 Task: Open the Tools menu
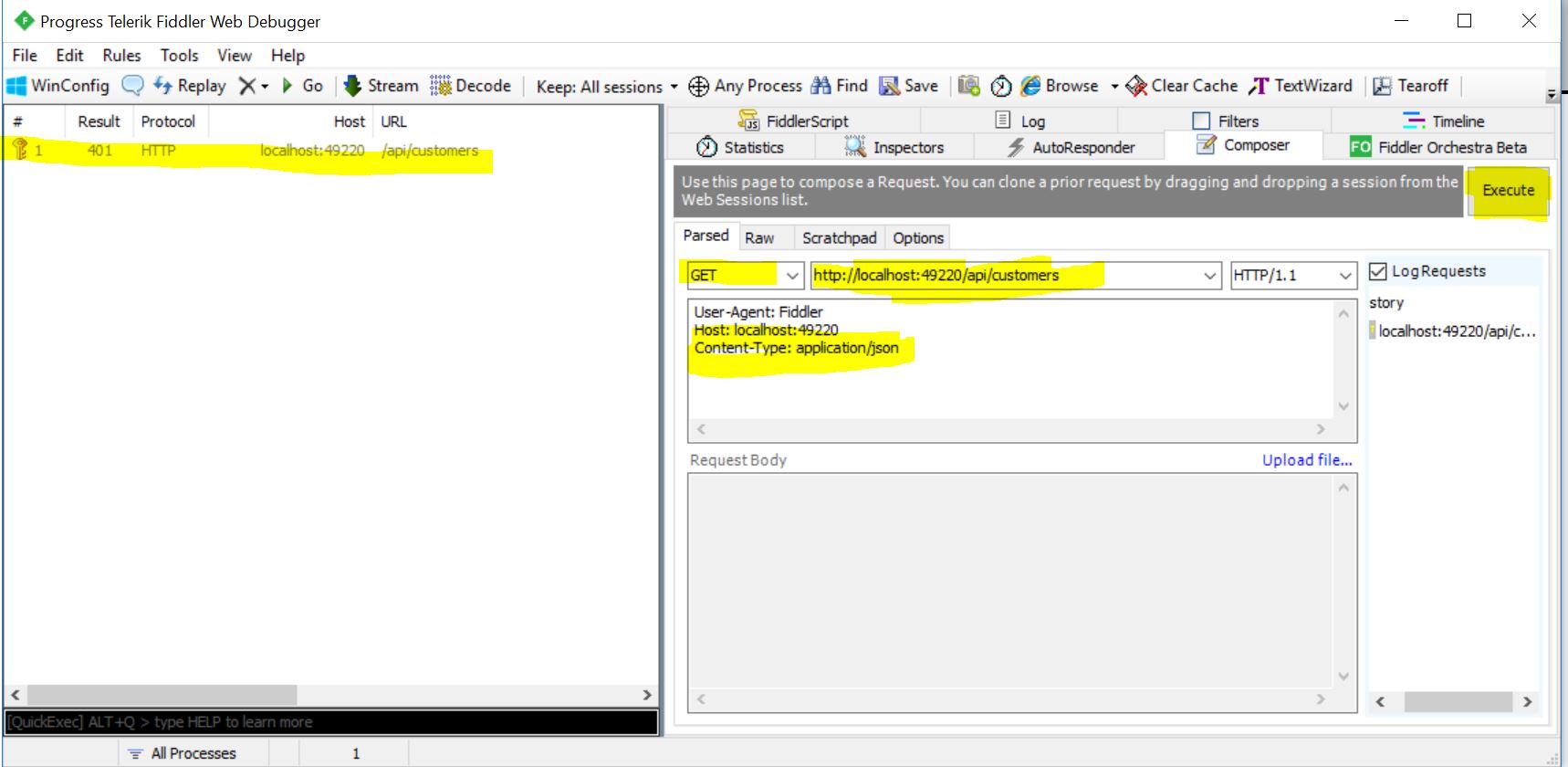tap(179, 56)
